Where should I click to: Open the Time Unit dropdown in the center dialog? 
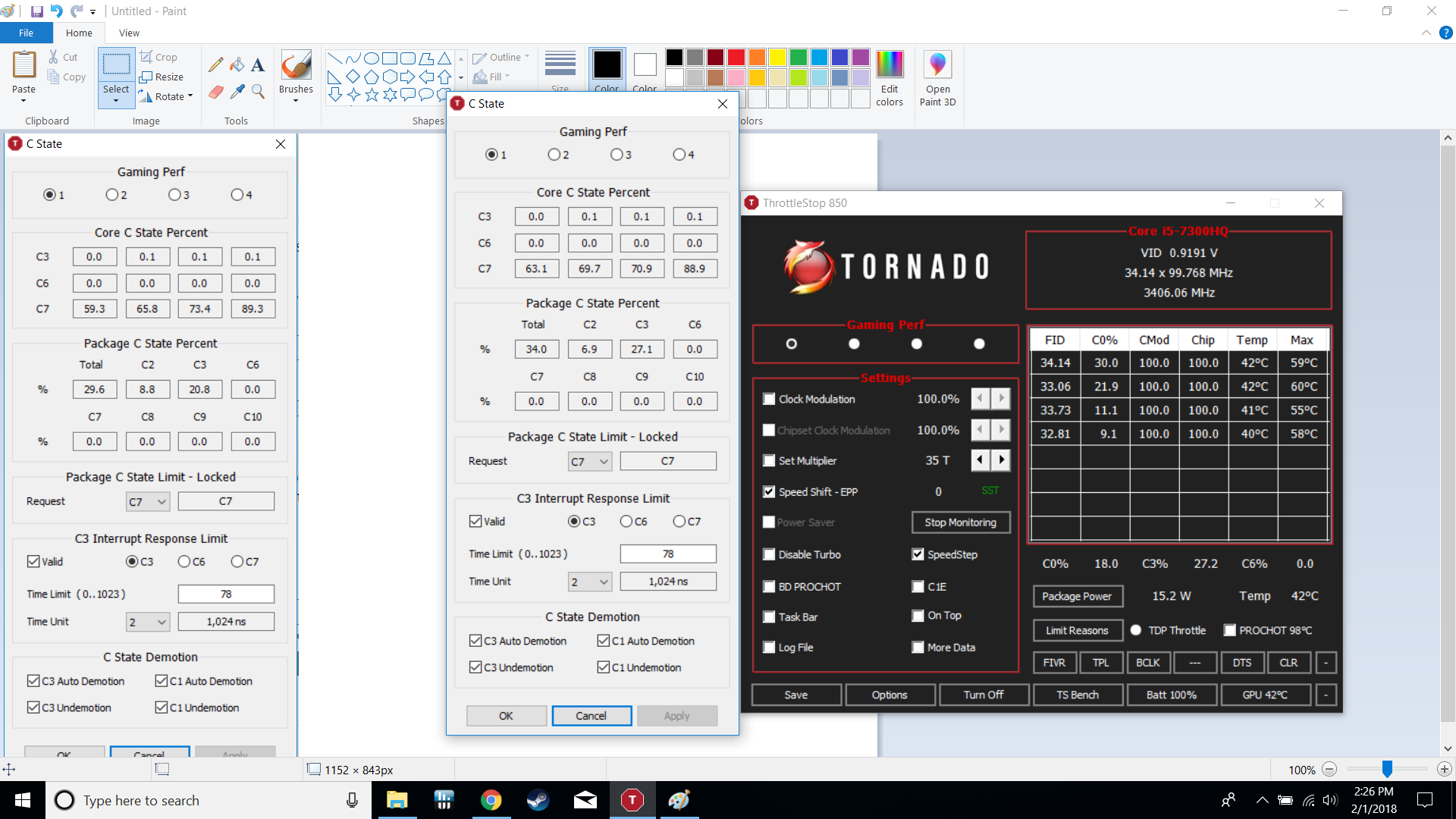coord(590,582)
